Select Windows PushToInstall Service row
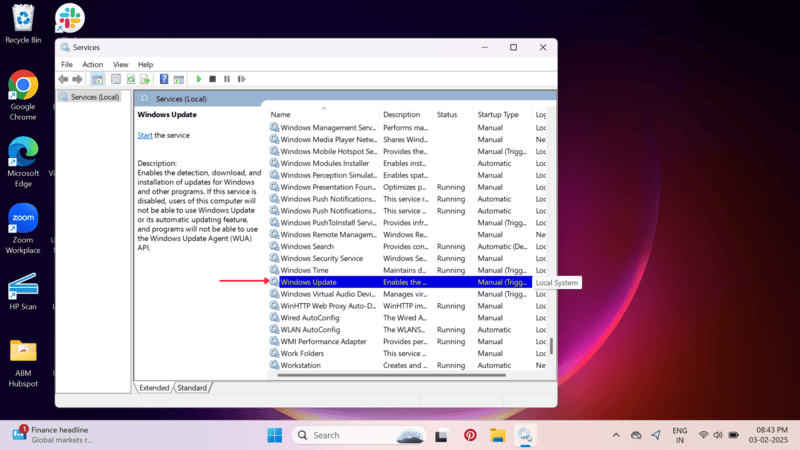This screenshot has width=800, height=450. pyautogui.click(x=407, y=223)
